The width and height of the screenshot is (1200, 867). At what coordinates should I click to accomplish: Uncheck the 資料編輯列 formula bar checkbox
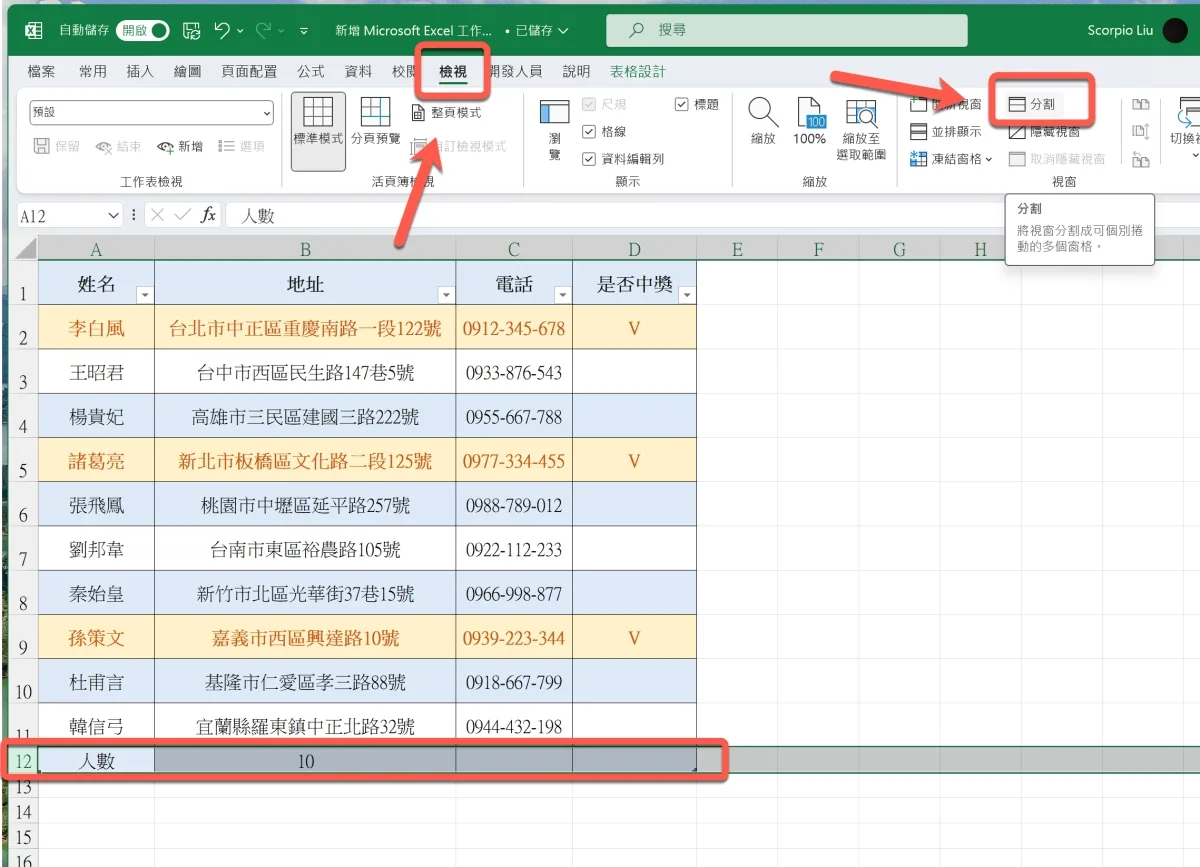click(x=589, y=159)
